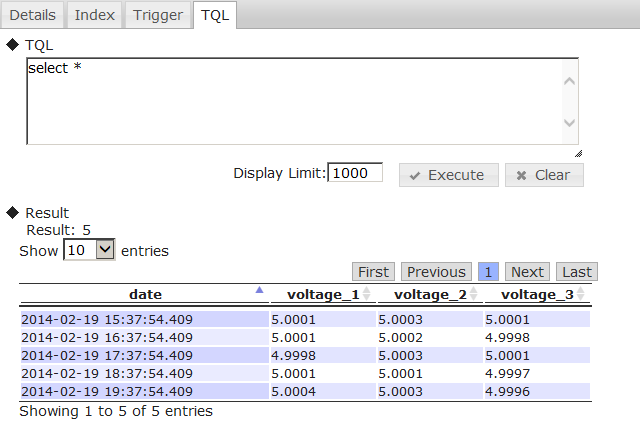640x440 pixels.
Task: Open the Index tab
Action: pyautogui.click(x=95, y=15)
